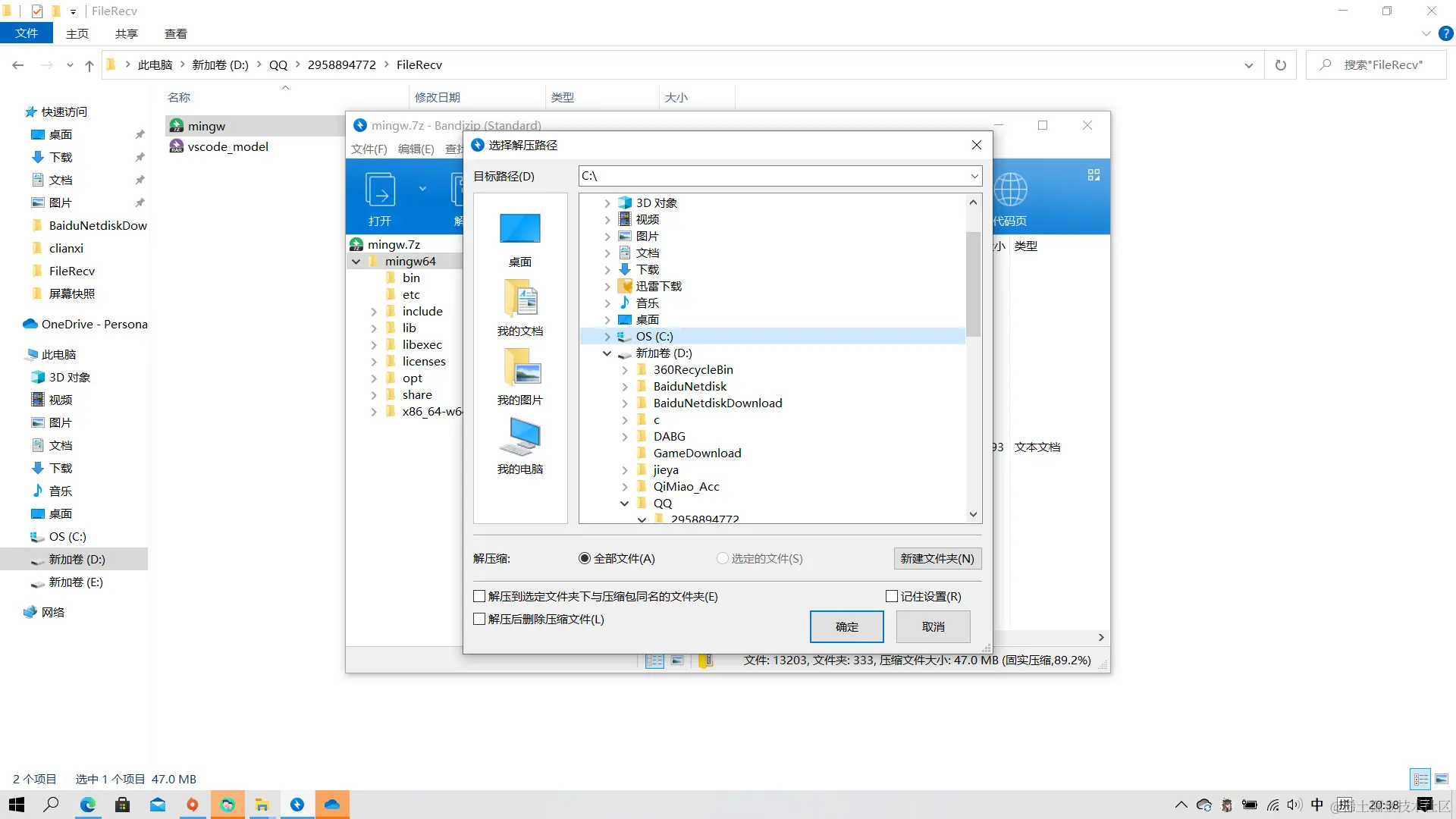1456x819 pixels.
Task: Select the BaiduNetdiskDownload folder in tree
Action: point(717,403)
